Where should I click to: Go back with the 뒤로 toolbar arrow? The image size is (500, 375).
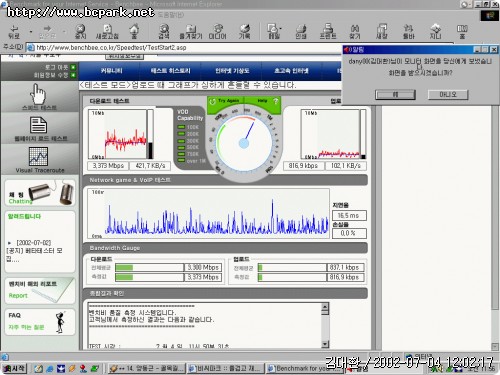coord(14,31)
